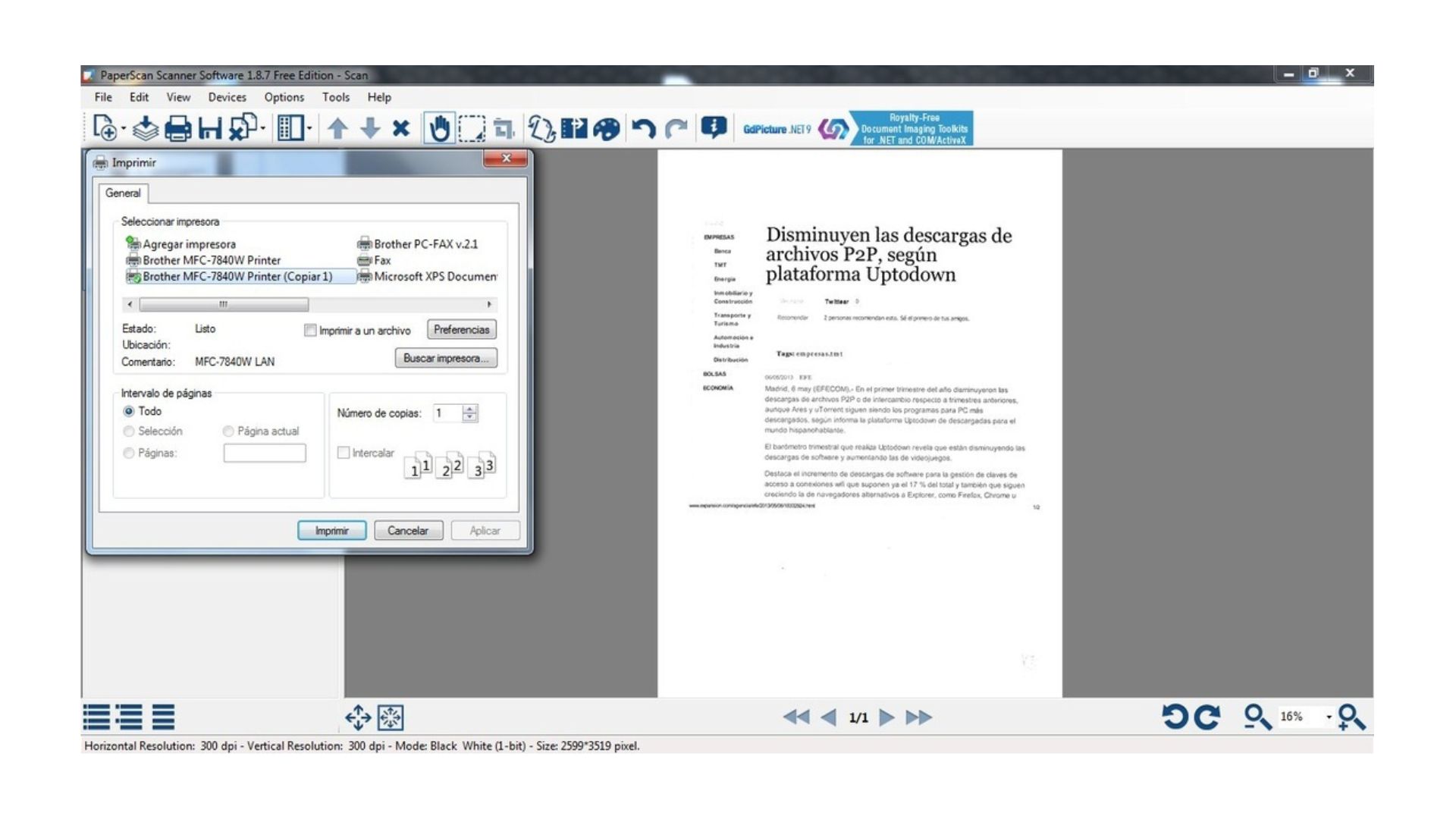Click the undo arrow icon
This screenshot has width=1456, height=819.
[644, 129]
